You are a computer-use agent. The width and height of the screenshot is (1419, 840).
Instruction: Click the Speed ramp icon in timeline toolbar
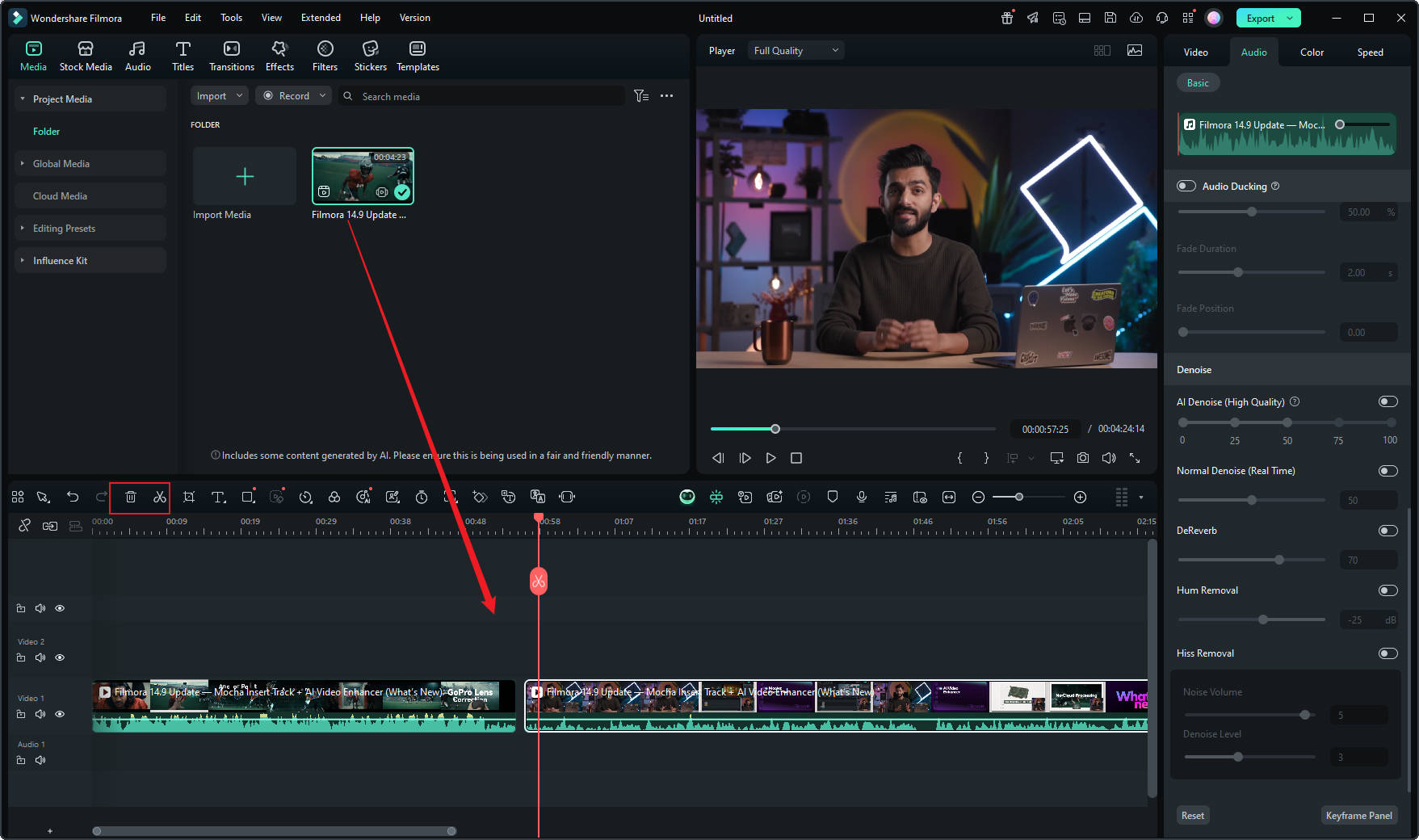click(305, 498)
